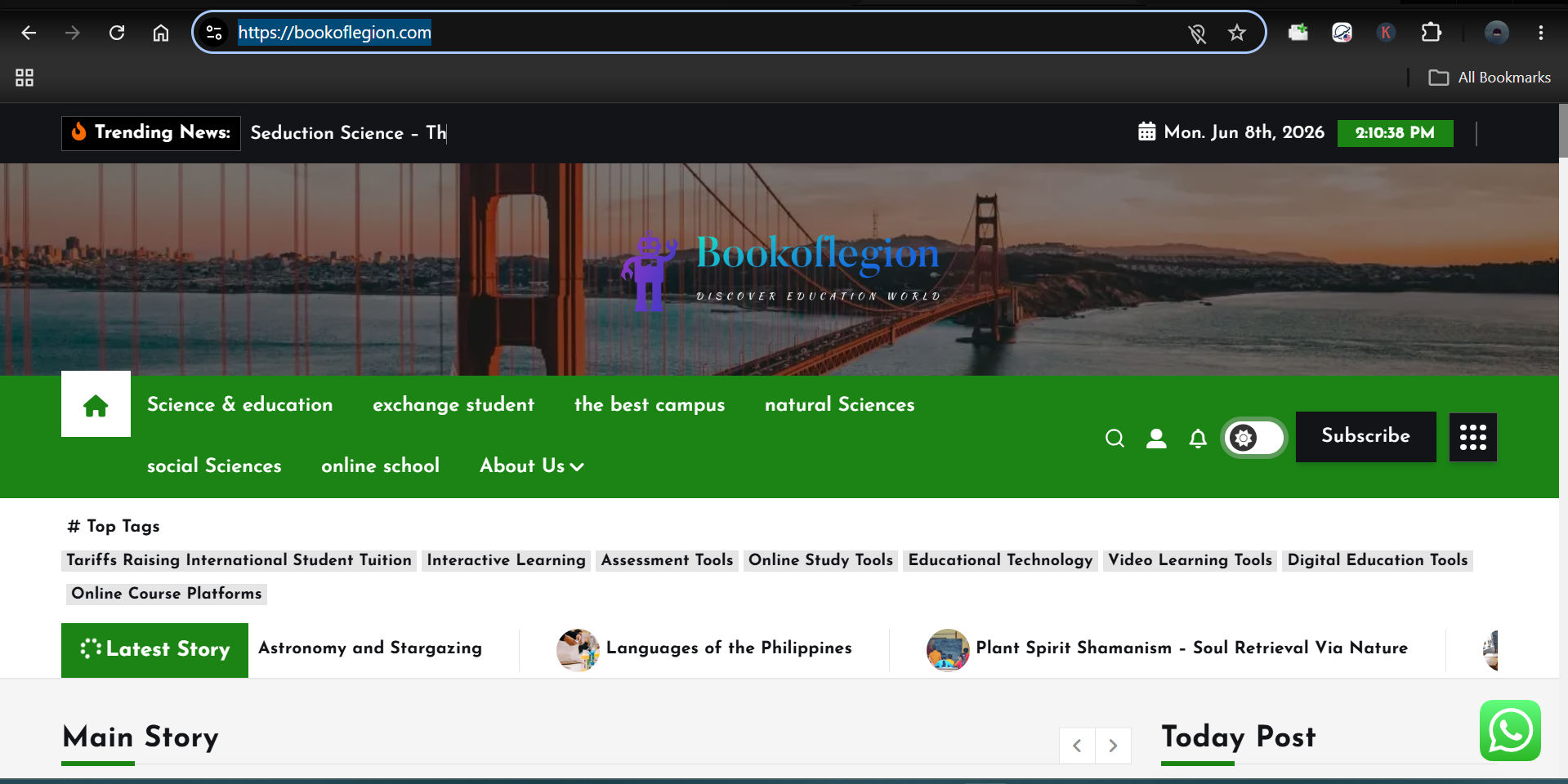Viewport: 1568px width, 784px height.
Task: Open the All Bookmarks folder
Action: coord(1490,78)
